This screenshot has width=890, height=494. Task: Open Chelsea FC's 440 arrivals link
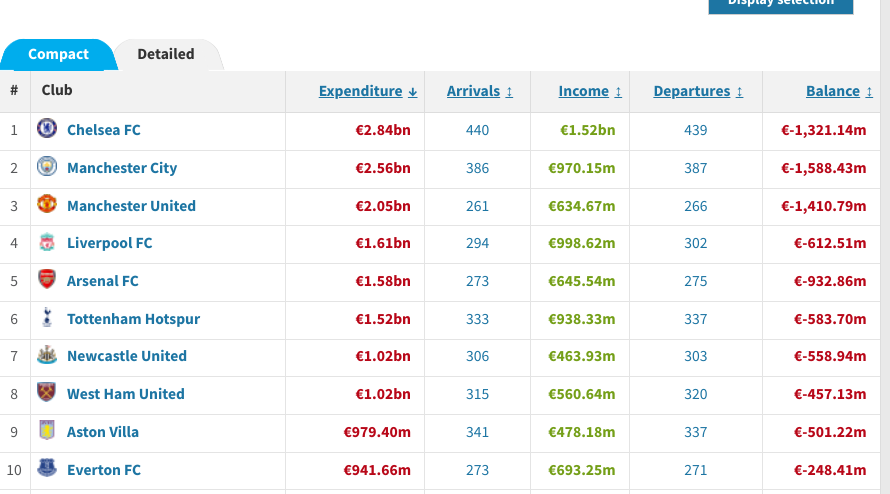tap(477, 130)
